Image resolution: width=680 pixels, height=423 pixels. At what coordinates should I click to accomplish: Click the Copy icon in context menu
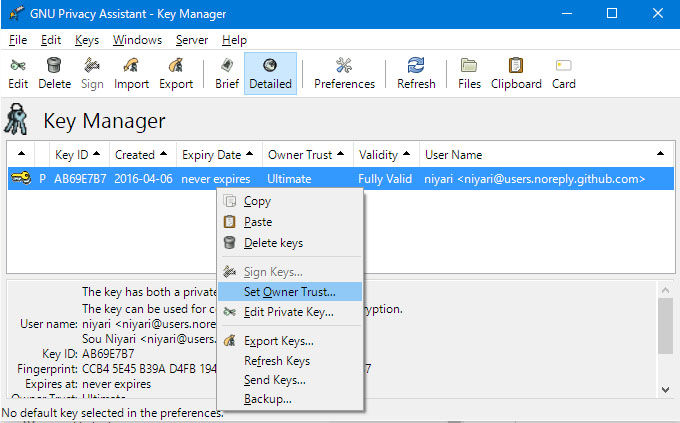point(229,201)
